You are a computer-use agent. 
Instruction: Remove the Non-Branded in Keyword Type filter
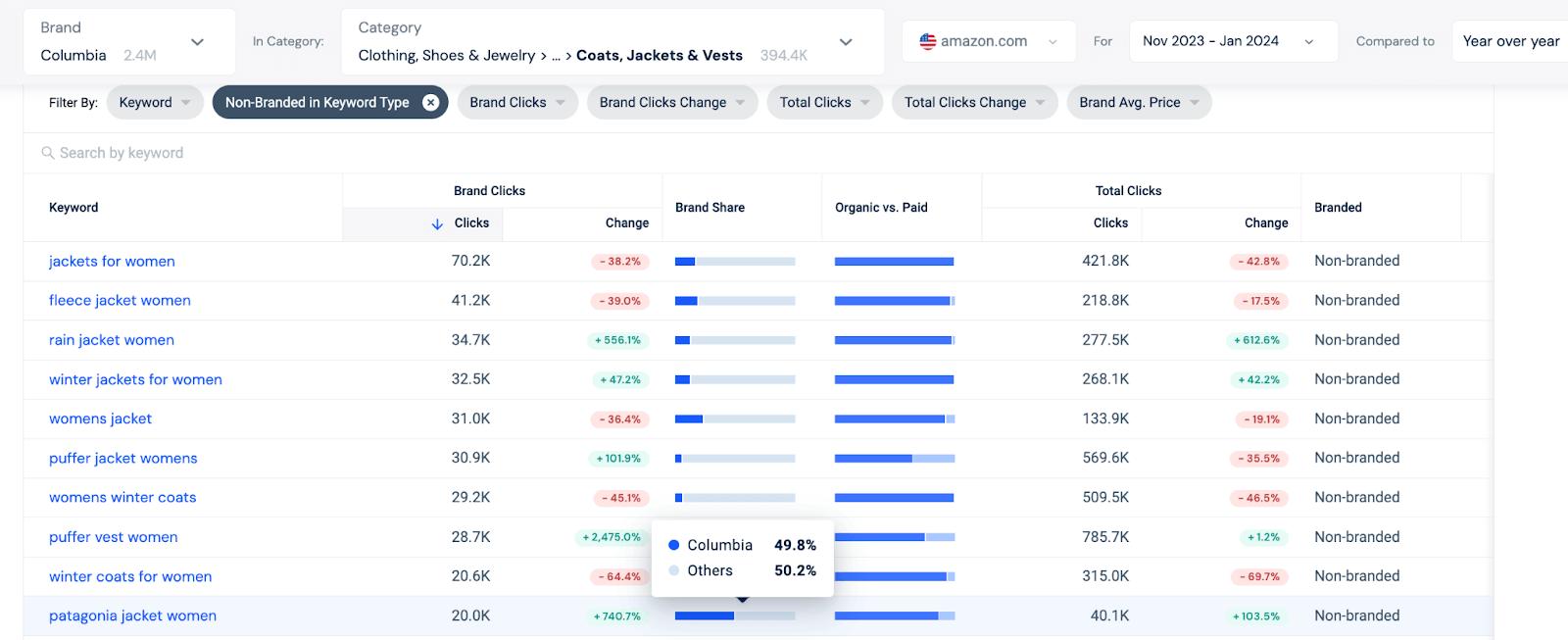[430, 102]
